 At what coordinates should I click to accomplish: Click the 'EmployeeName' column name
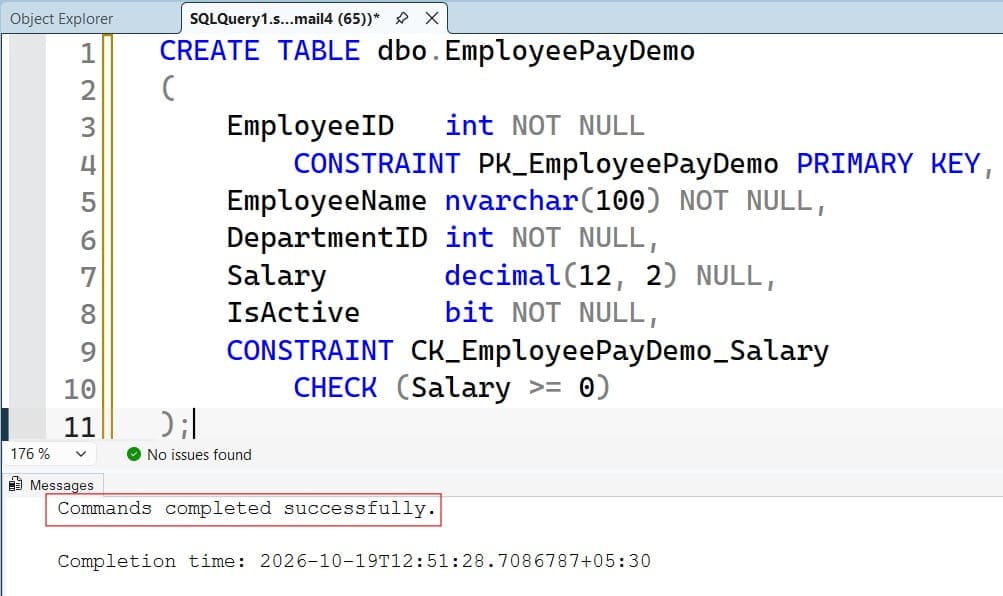326,201
